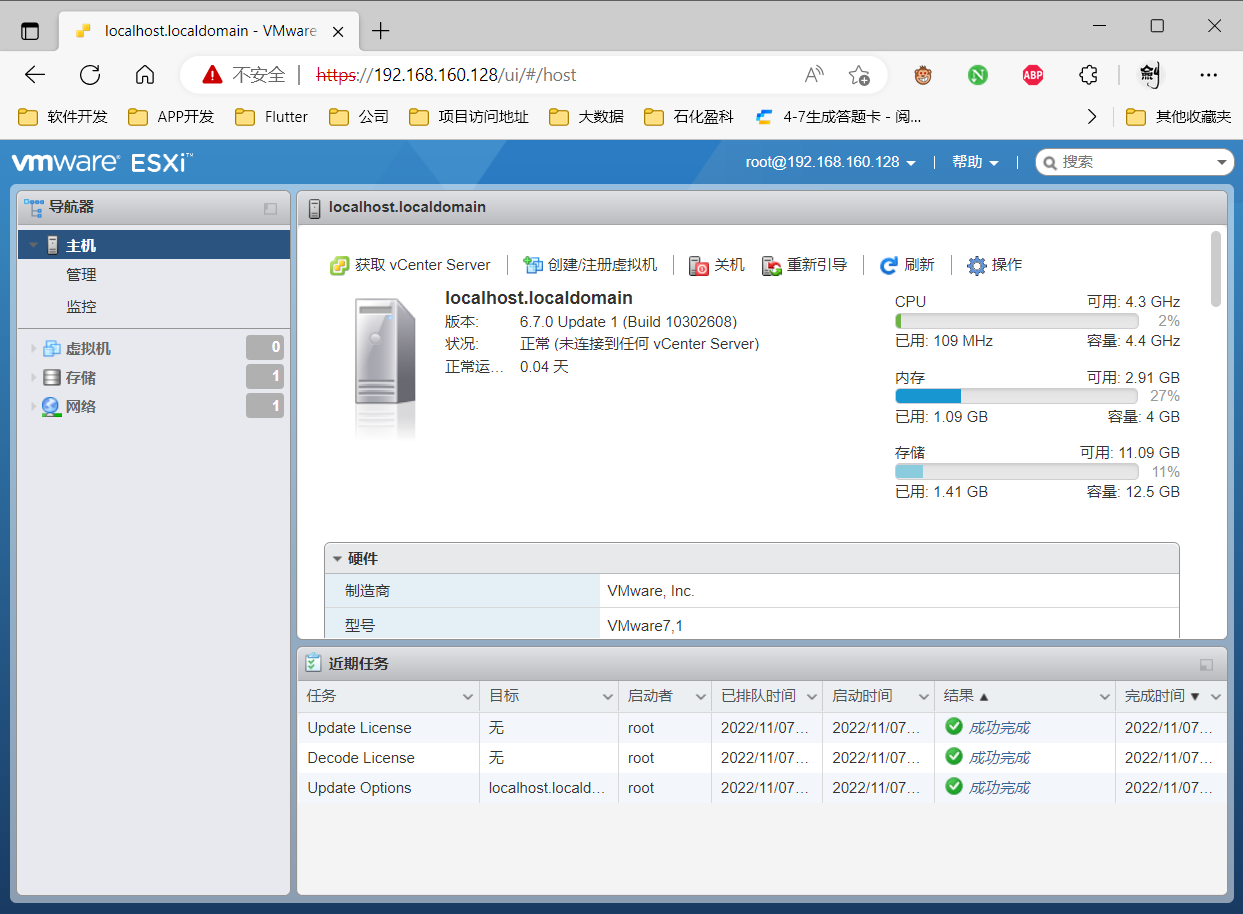Click the blue Refresh (刷新) icon

889,265
